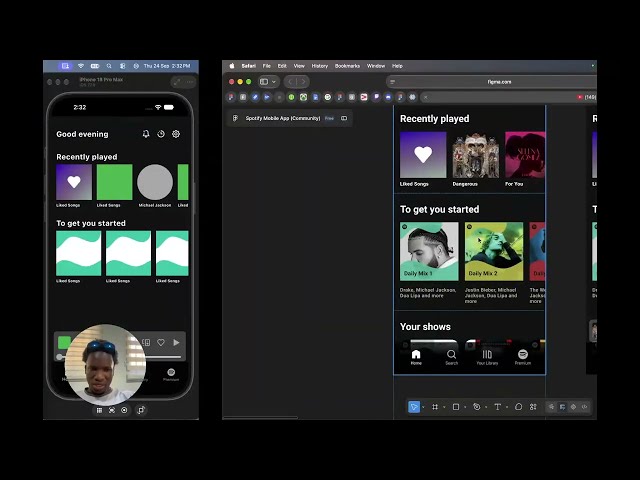Viewport: 640px width, 480px height.
Task: Open Pen tool options dropdown arrow
Action: [x=486, y=407]
